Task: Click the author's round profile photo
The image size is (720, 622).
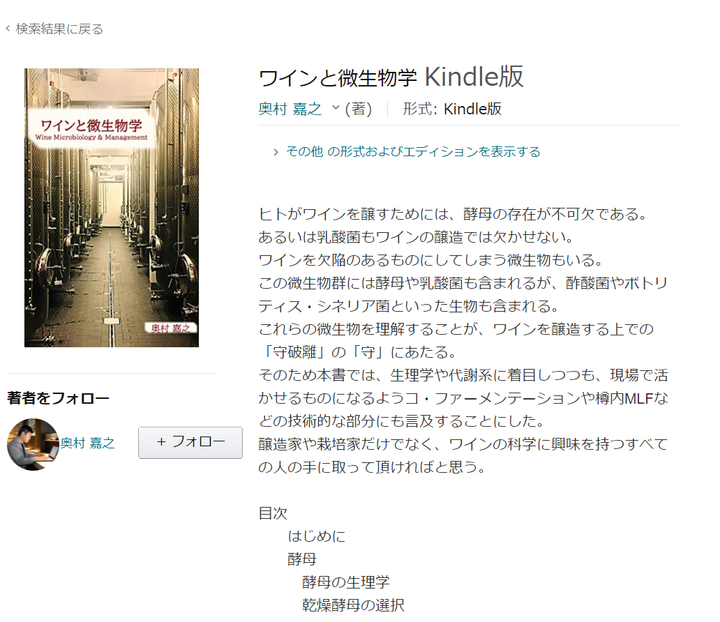Action: point(33,444)
